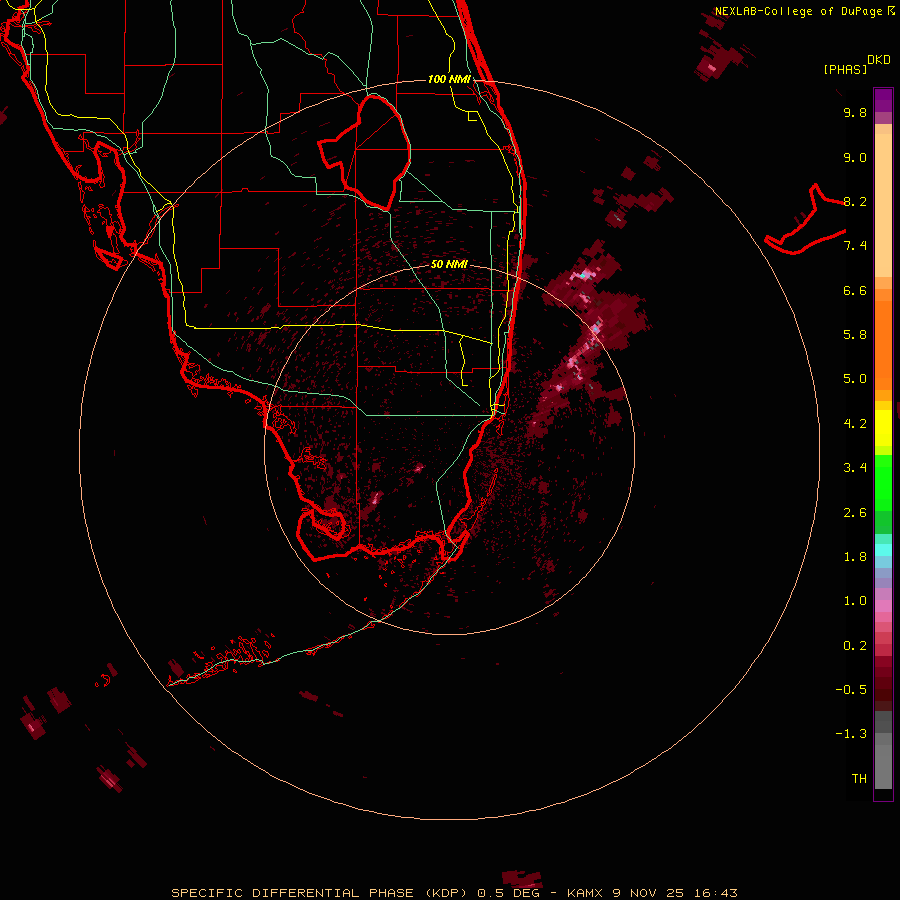The width and height of the screenshot is (900, 900).
Task: Click the 50 NMI range ring label
Action: pos(449,264)
